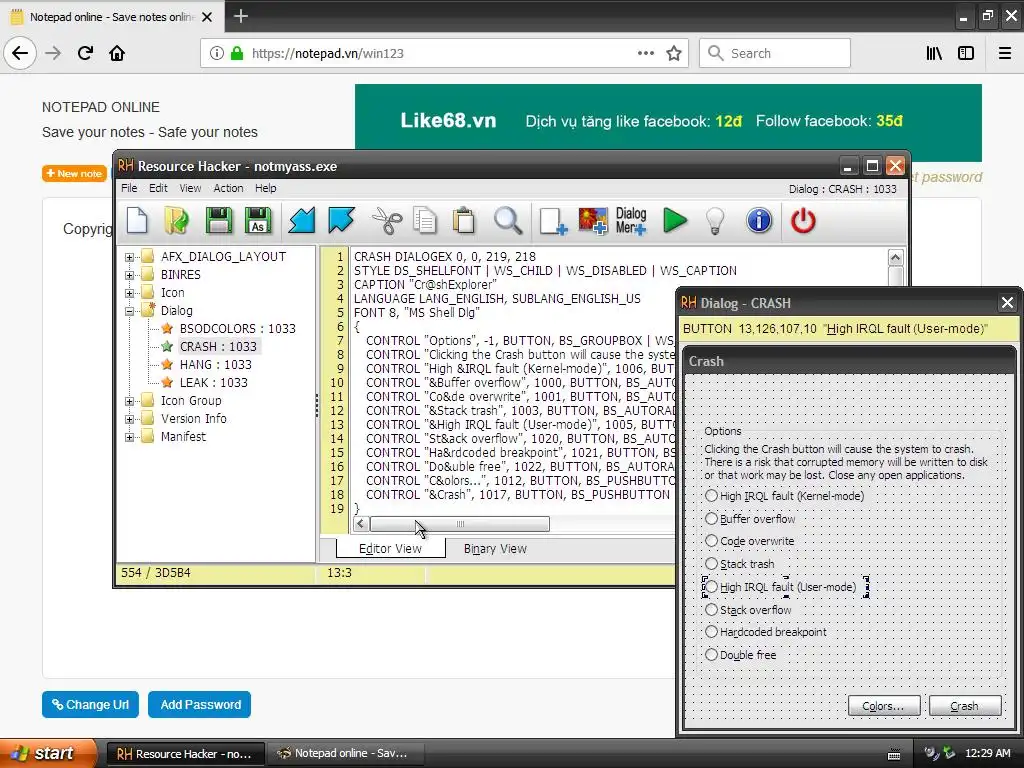Screen dimensions: 1024x768
Task: Click the Save As floppy icon
Action: point(258,221)
